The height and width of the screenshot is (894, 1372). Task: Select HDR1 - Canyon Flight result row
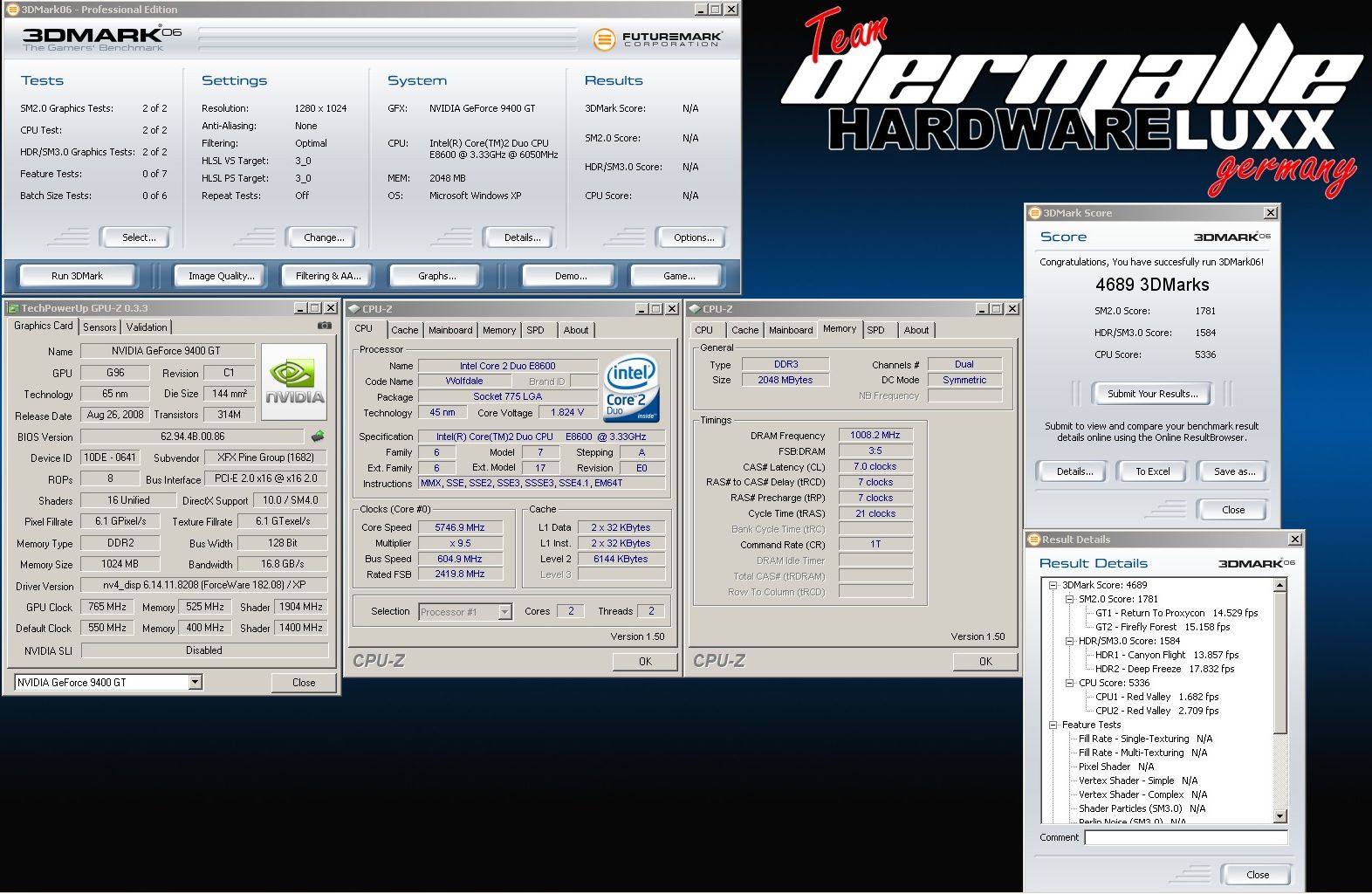(1167, 656)
